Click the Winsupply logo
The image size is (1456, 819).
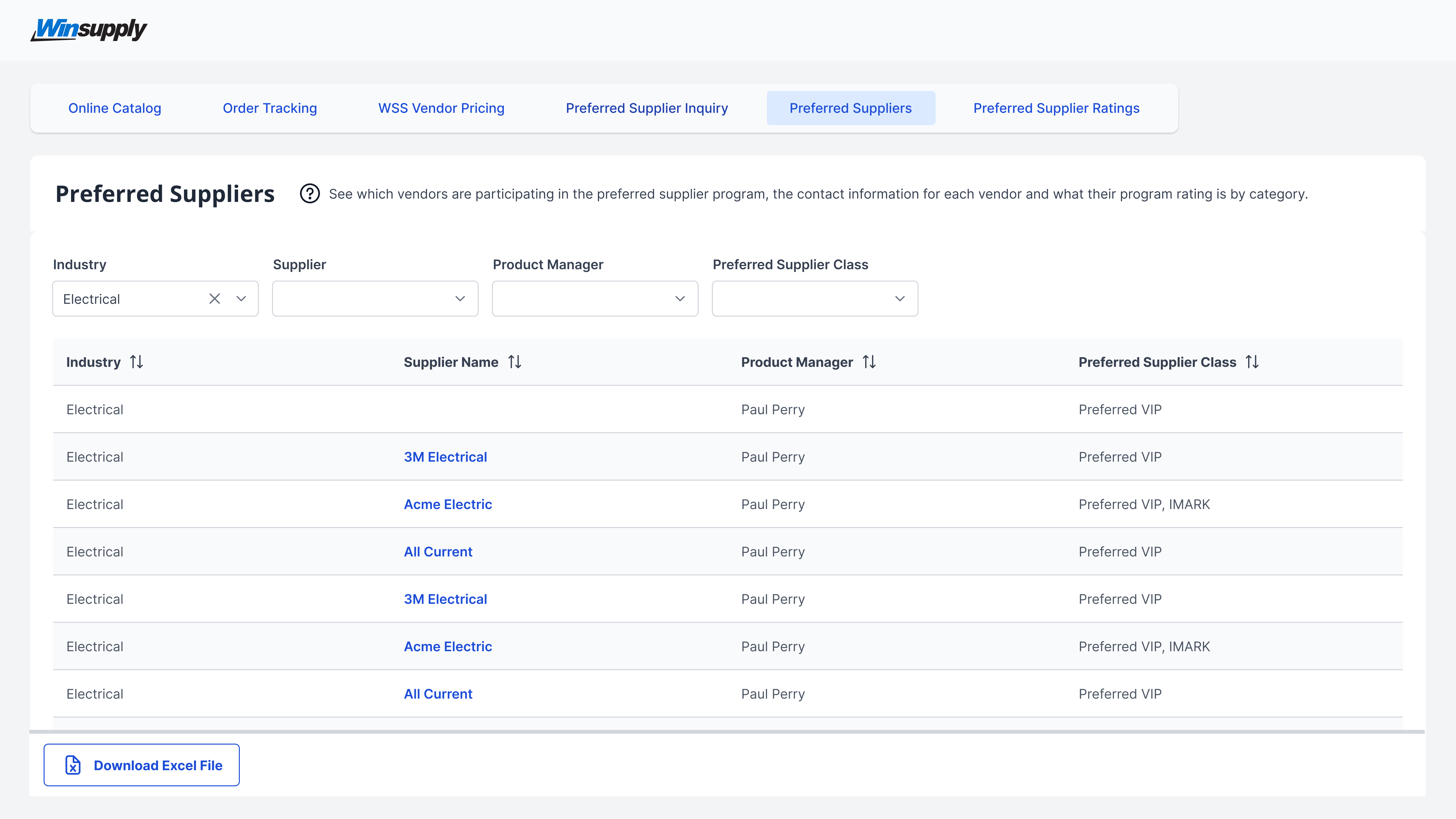click(89, 29)
